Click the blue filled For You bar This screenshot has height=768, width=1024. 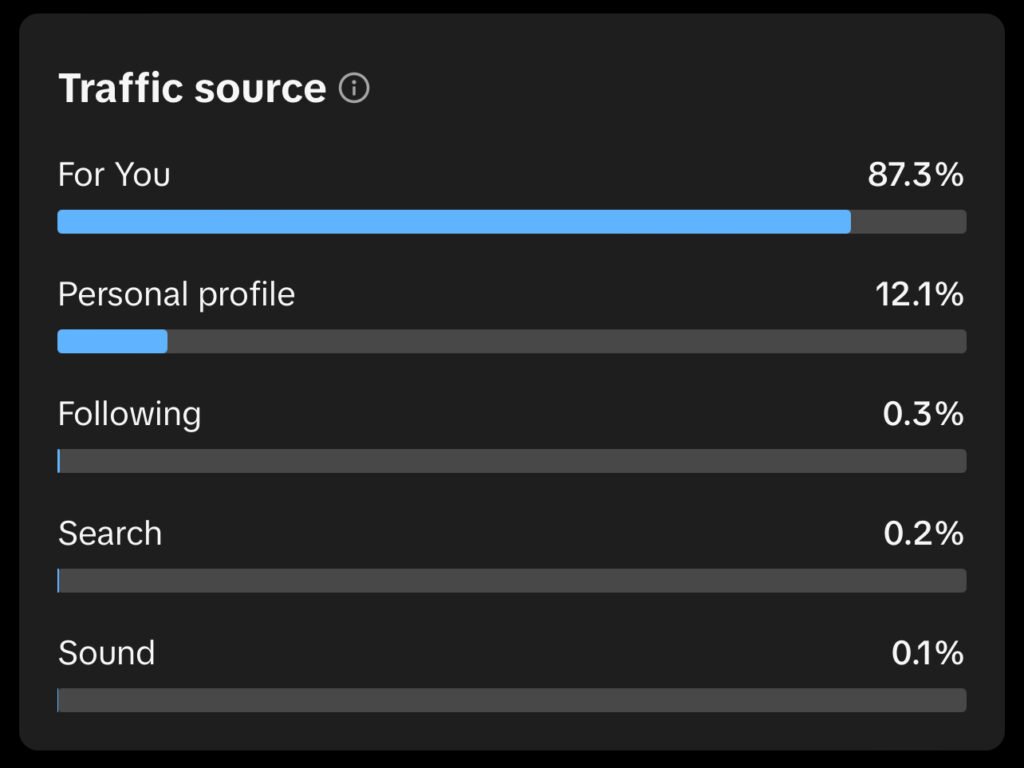[454, 222]
